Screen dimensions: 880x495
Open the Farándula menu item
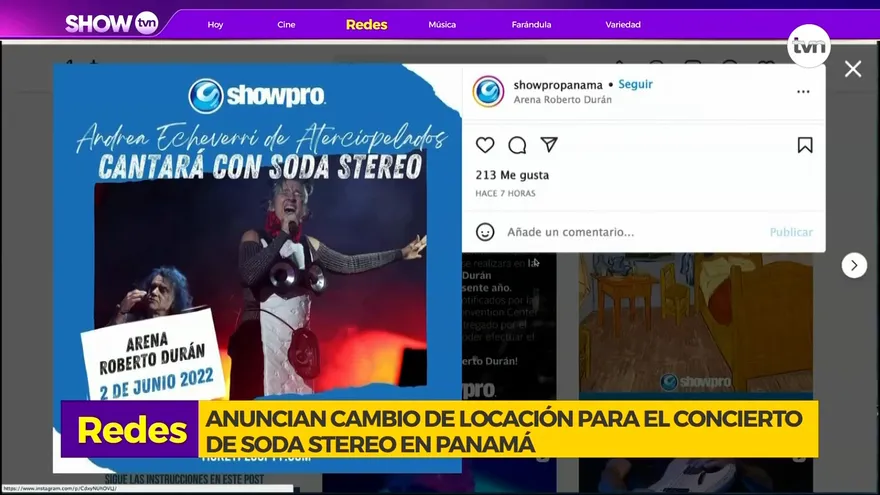[531, 25]
